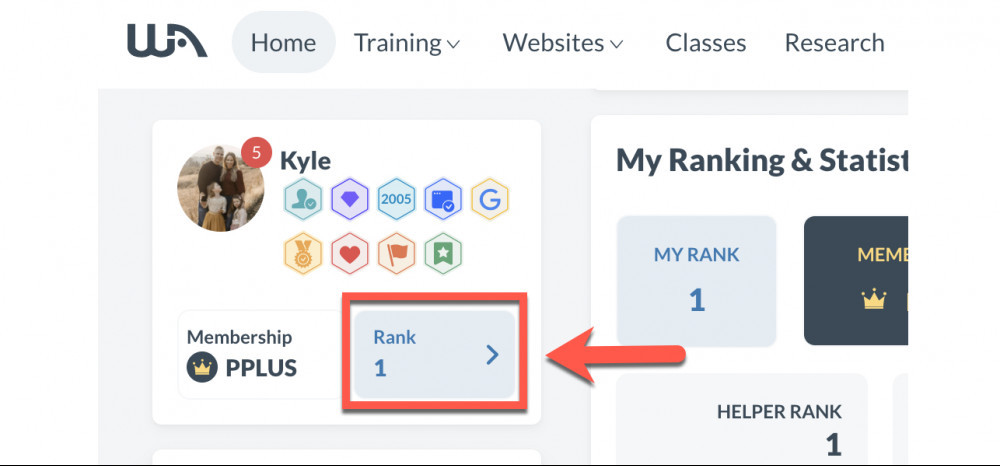Click the Membership PPLUS box

[x=261, y=354]
